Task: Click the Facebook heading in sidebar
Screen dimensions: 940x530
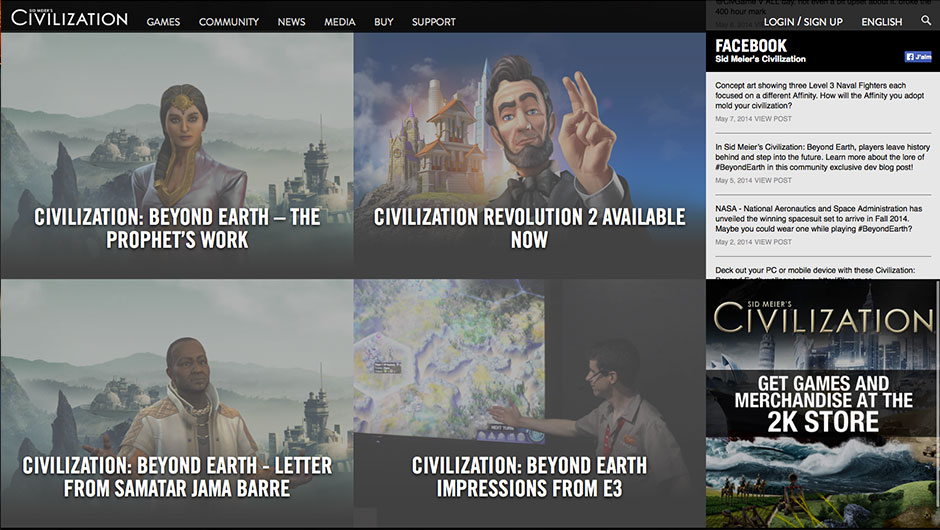Action: point(751,46)
